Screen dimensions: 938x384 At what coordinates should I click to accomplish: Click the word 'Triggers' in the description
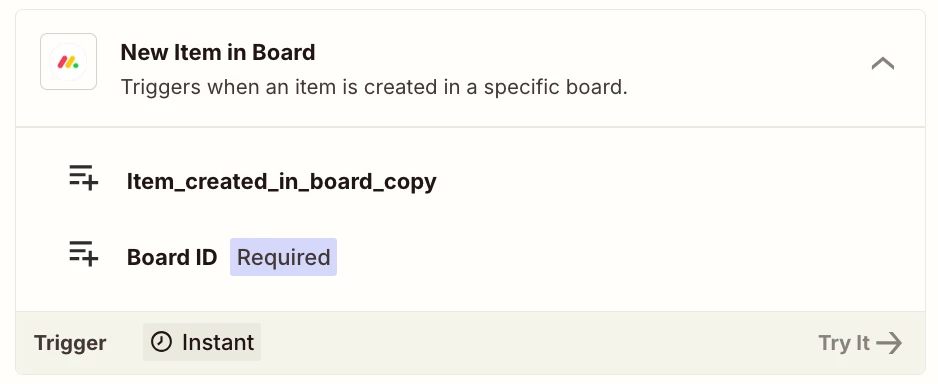coord(161,87)
